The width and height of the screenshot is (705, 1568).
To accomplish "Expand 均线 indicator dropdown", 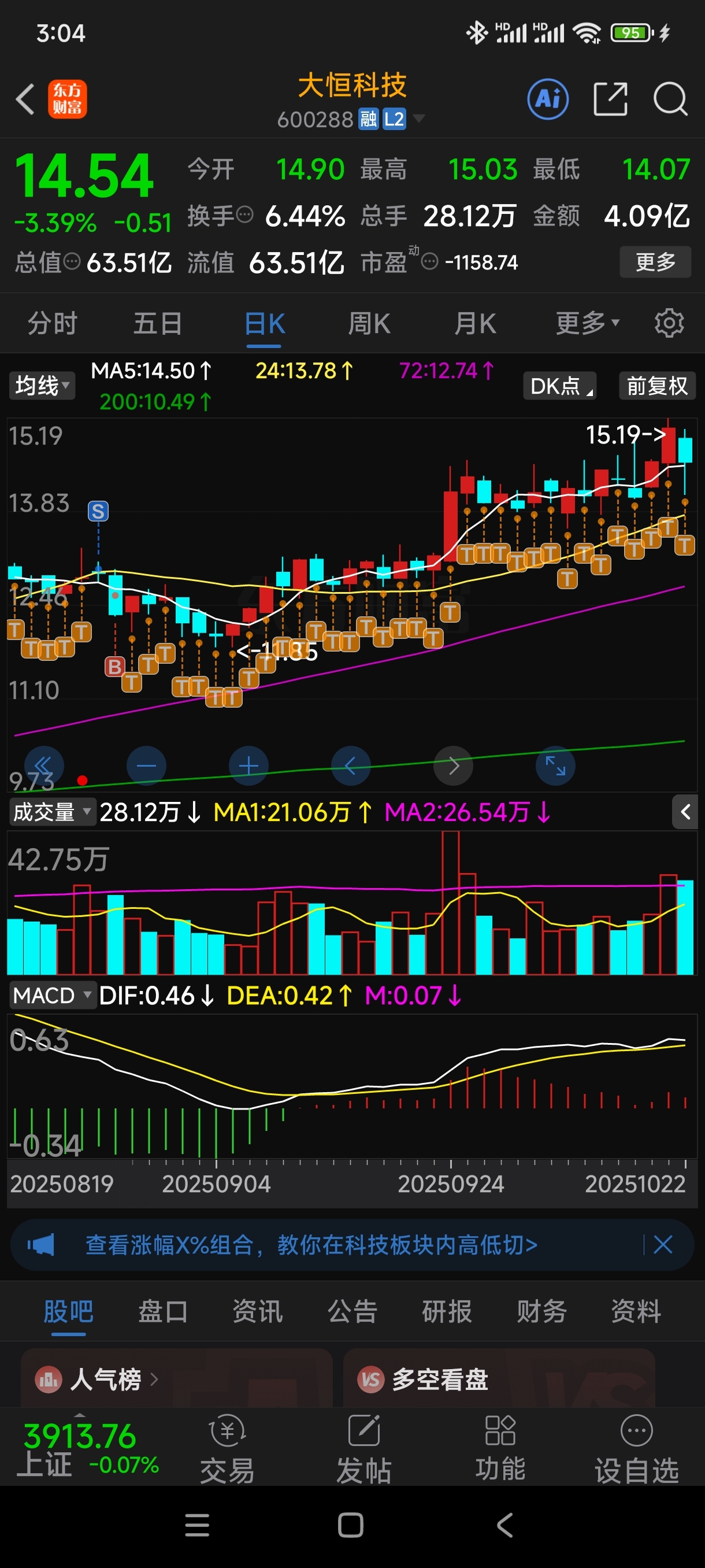I will coord(42,386).
